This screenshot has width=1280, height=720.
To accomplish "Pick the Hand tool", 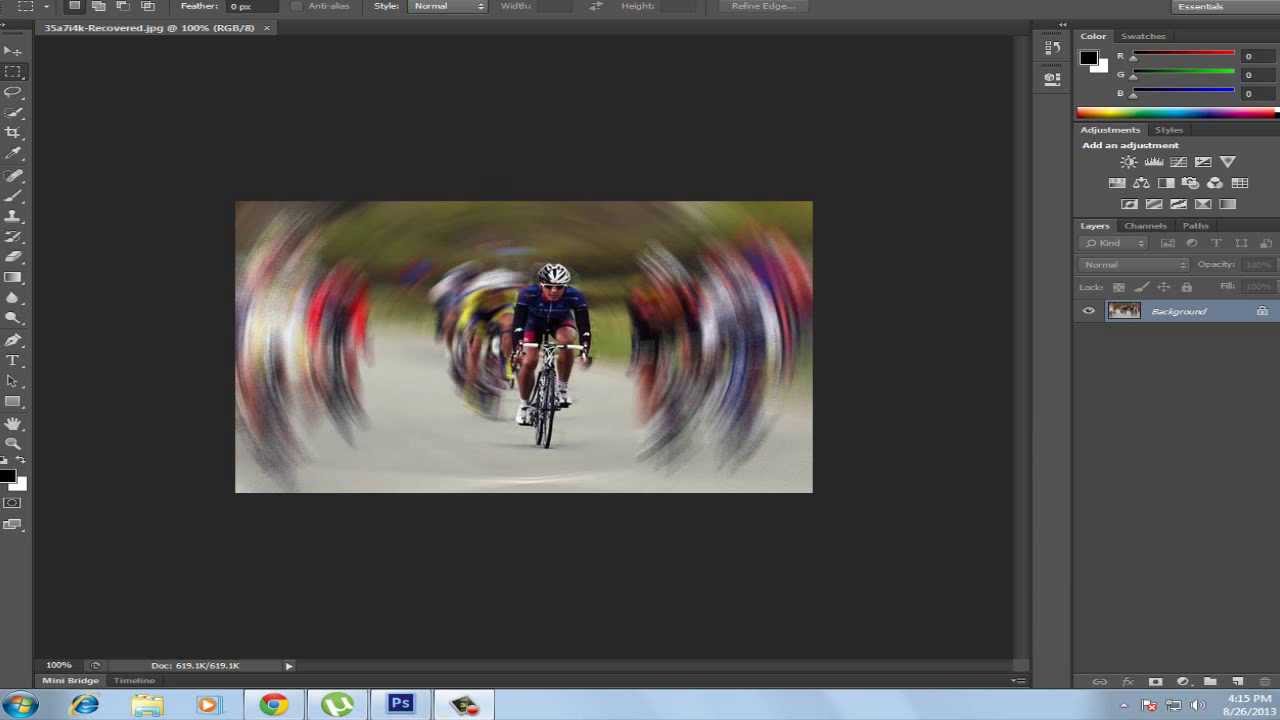I will coord(12,423).
